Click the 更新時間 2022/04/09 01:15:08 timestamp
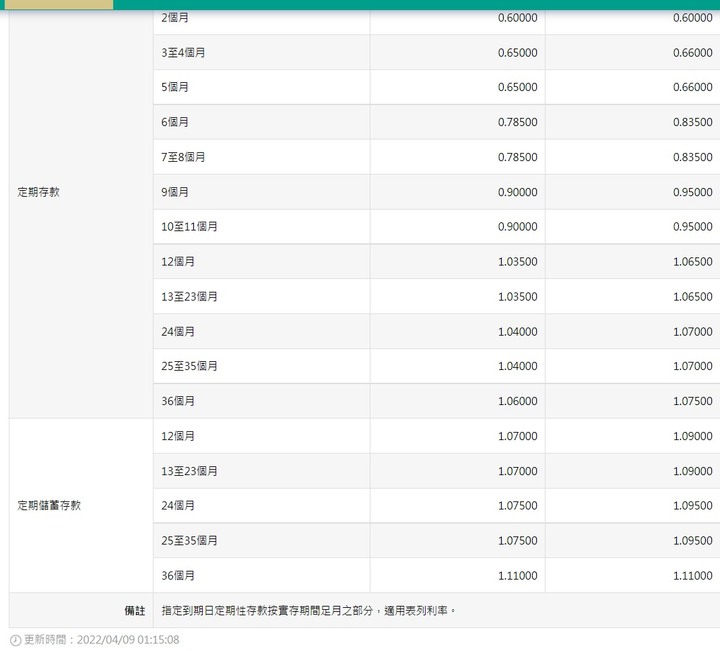The width and height of the screenshot is (720, 651). (x=101, y=640)
